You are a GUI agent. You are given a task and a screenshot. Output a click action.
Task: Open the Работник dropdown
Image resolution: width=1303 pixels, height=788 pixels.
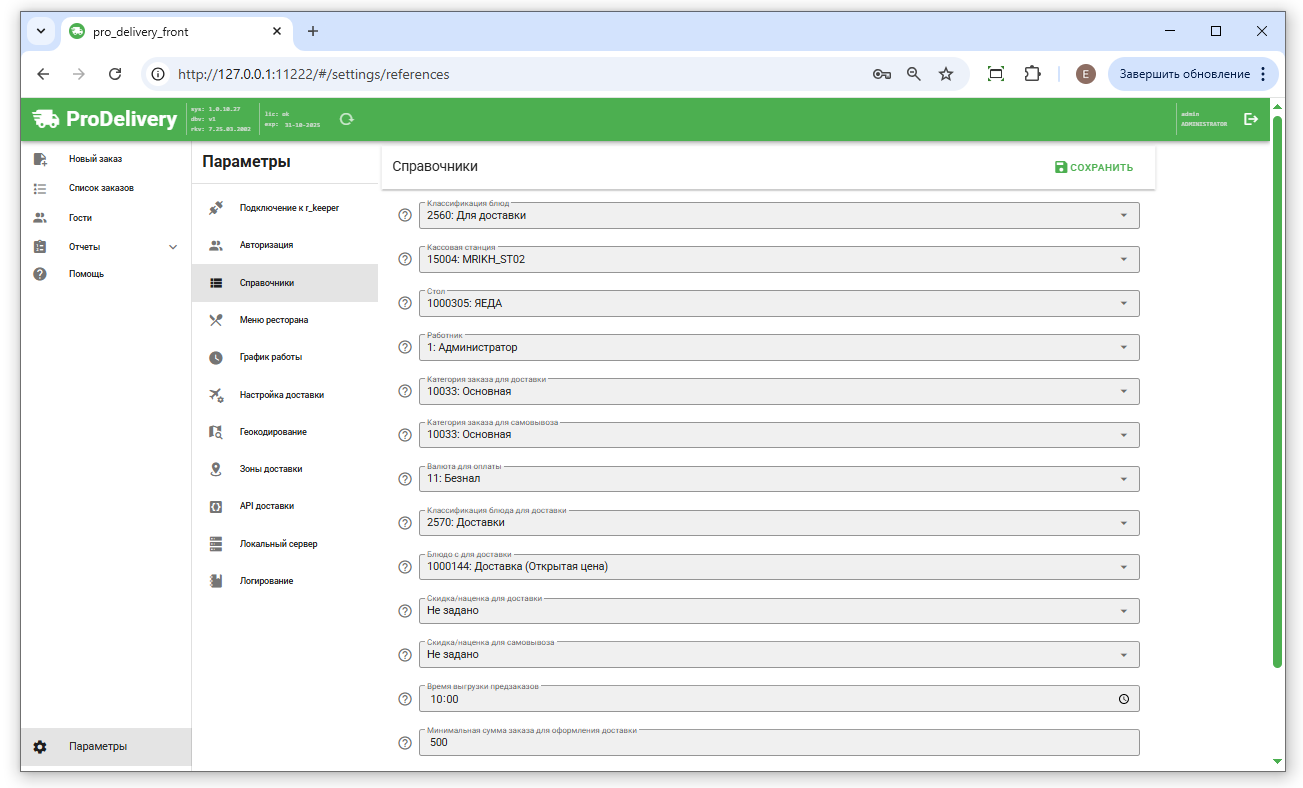click(x=778, y=348)
